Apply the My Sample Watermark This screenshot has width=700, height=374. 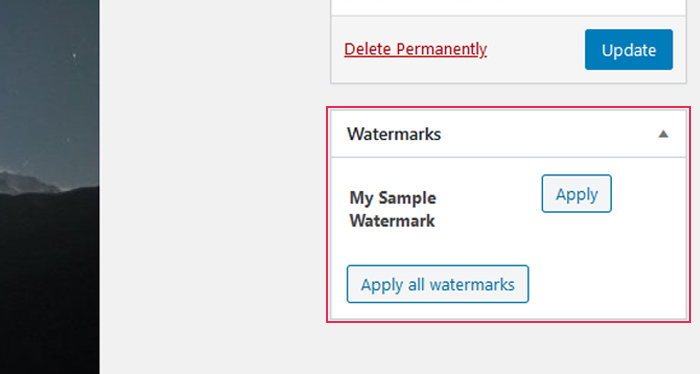[576, 194]
